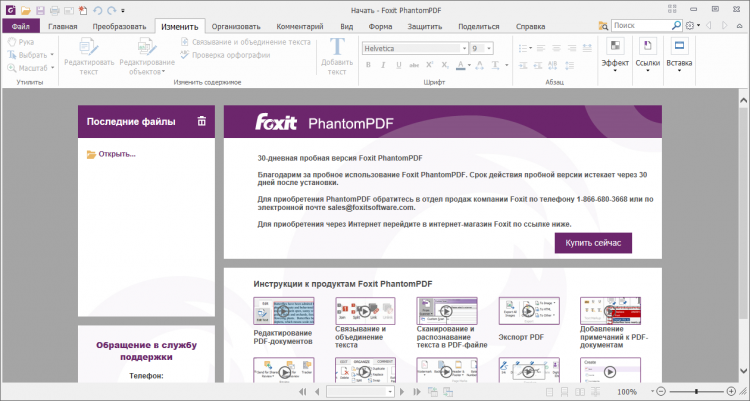Center paragraph text
The height and width of the screenshot is (401, 750).
pyautogui.click(x=556, y=48)
